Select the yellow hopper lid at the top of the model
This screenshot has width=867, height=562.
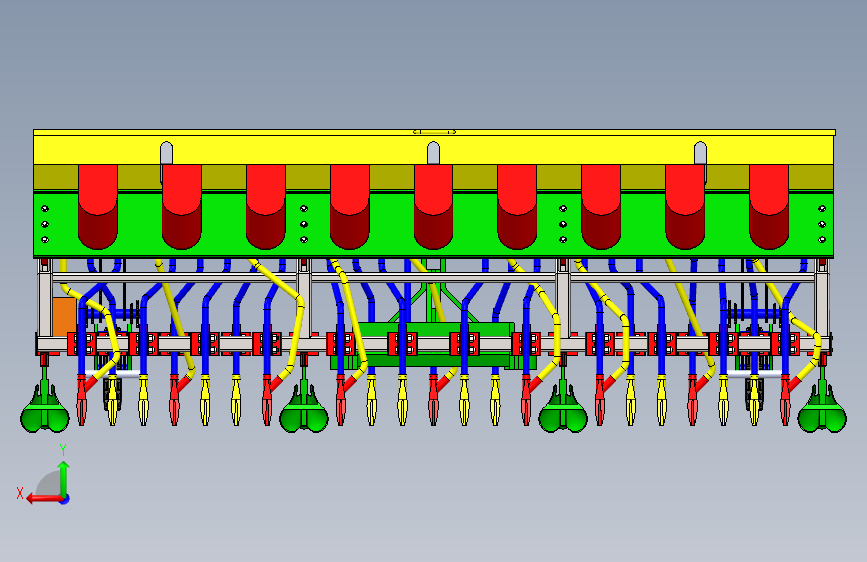[434, 148]
